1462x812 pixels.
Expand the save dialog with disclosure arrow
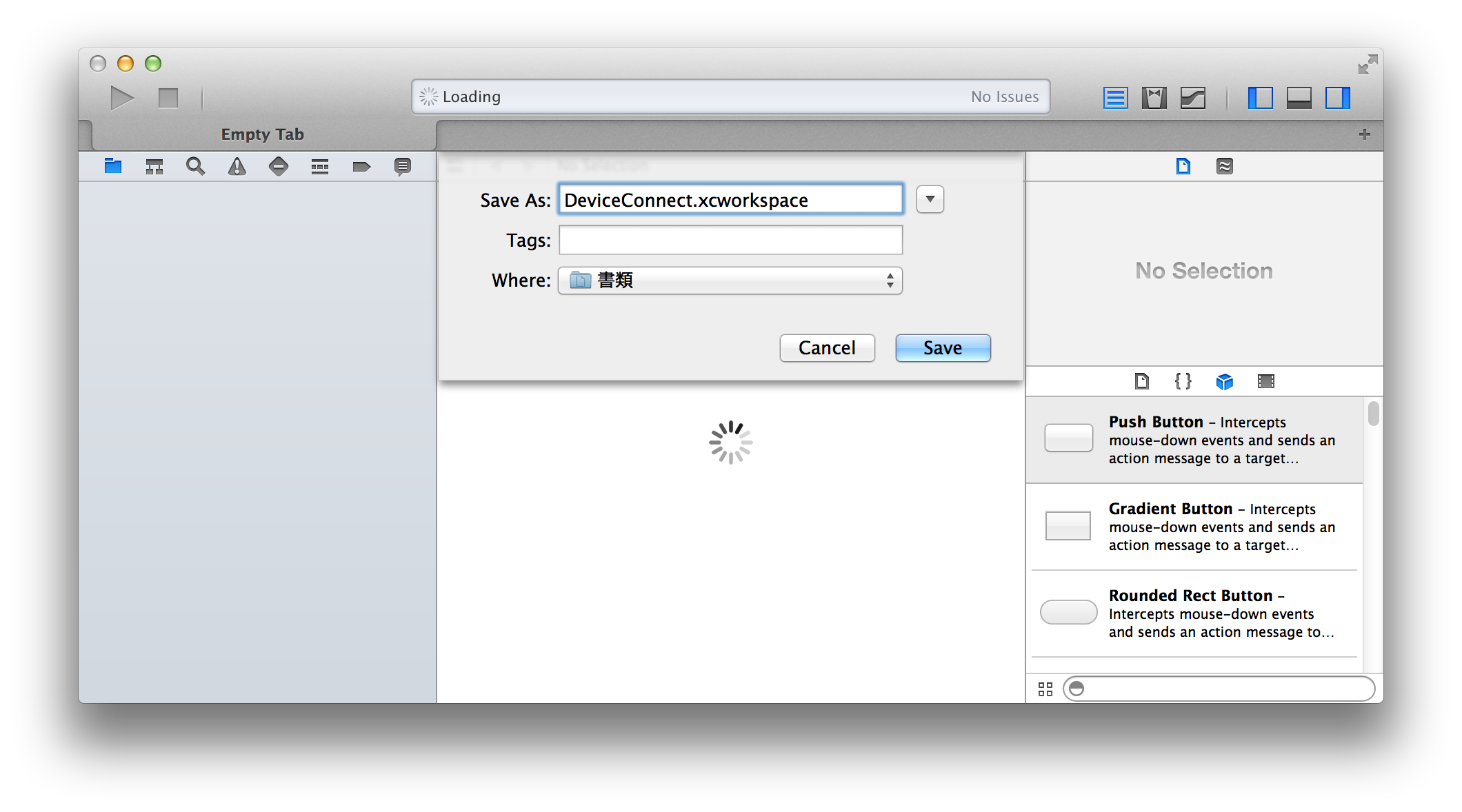[x=930, y=199]
